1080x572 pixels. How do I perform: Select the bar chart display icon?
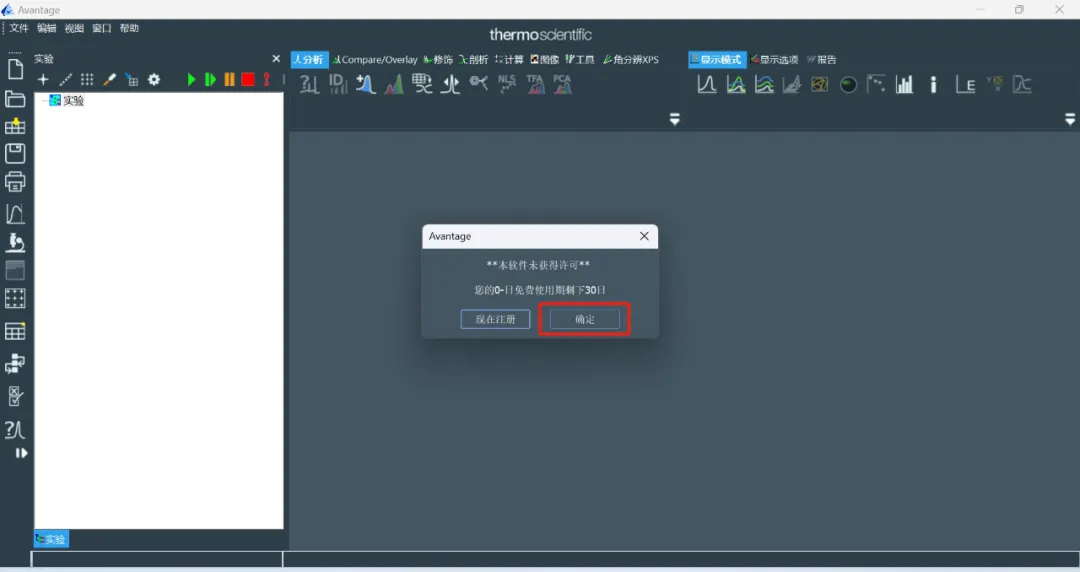click(904, 84)
